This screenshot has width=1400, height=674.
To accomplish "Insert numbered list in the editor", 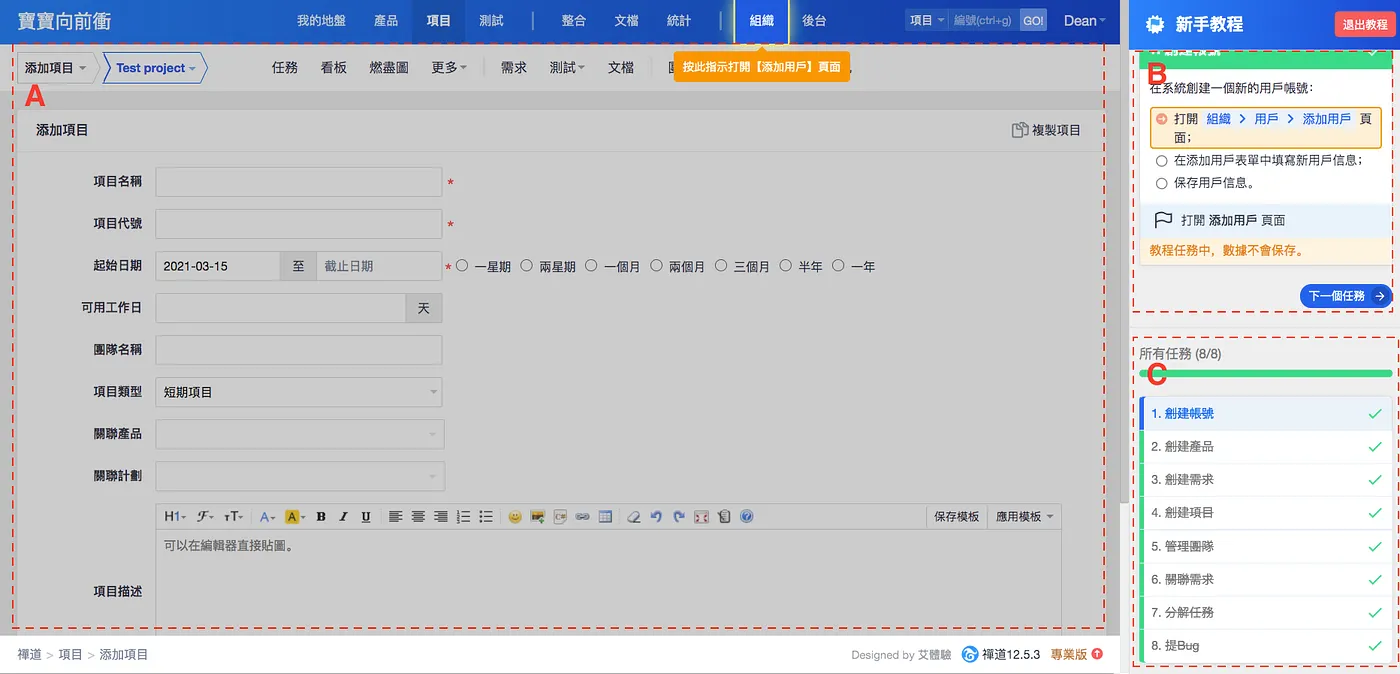I will point(463,517).
